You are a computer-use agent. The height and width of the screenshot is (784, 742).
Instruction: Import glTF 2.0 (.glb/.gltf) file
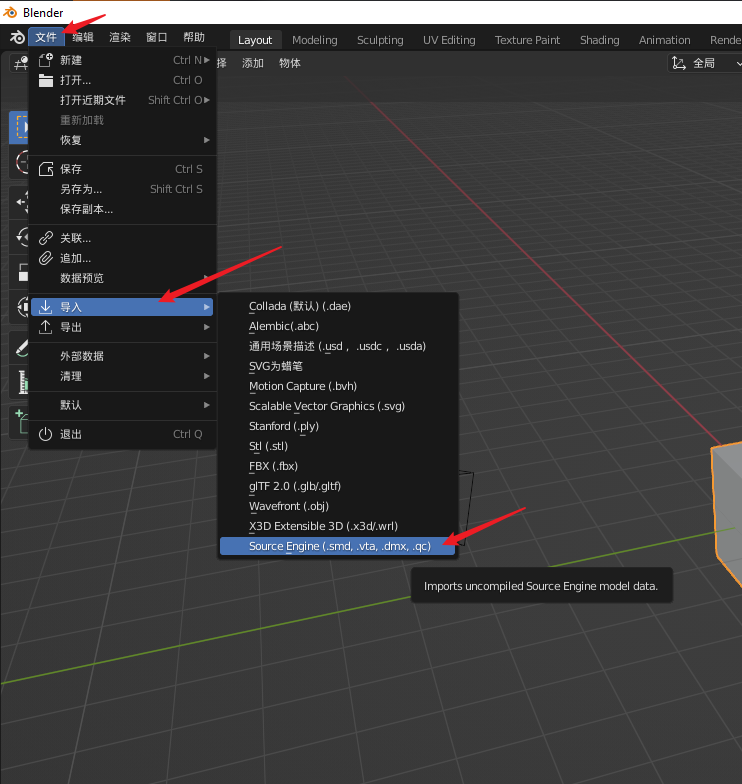coord(338,486)
